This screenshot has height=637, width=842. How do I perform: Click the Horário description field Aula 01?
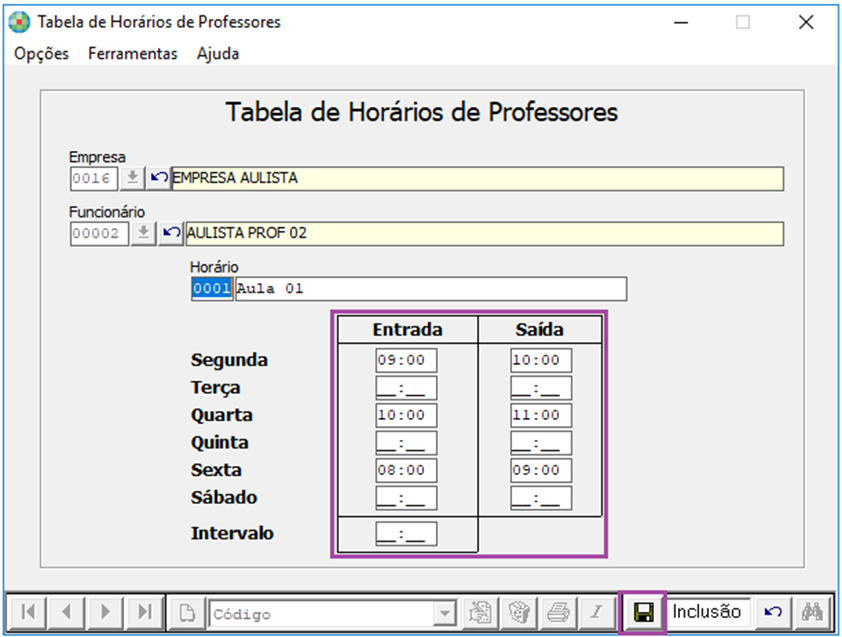(431, 289)
